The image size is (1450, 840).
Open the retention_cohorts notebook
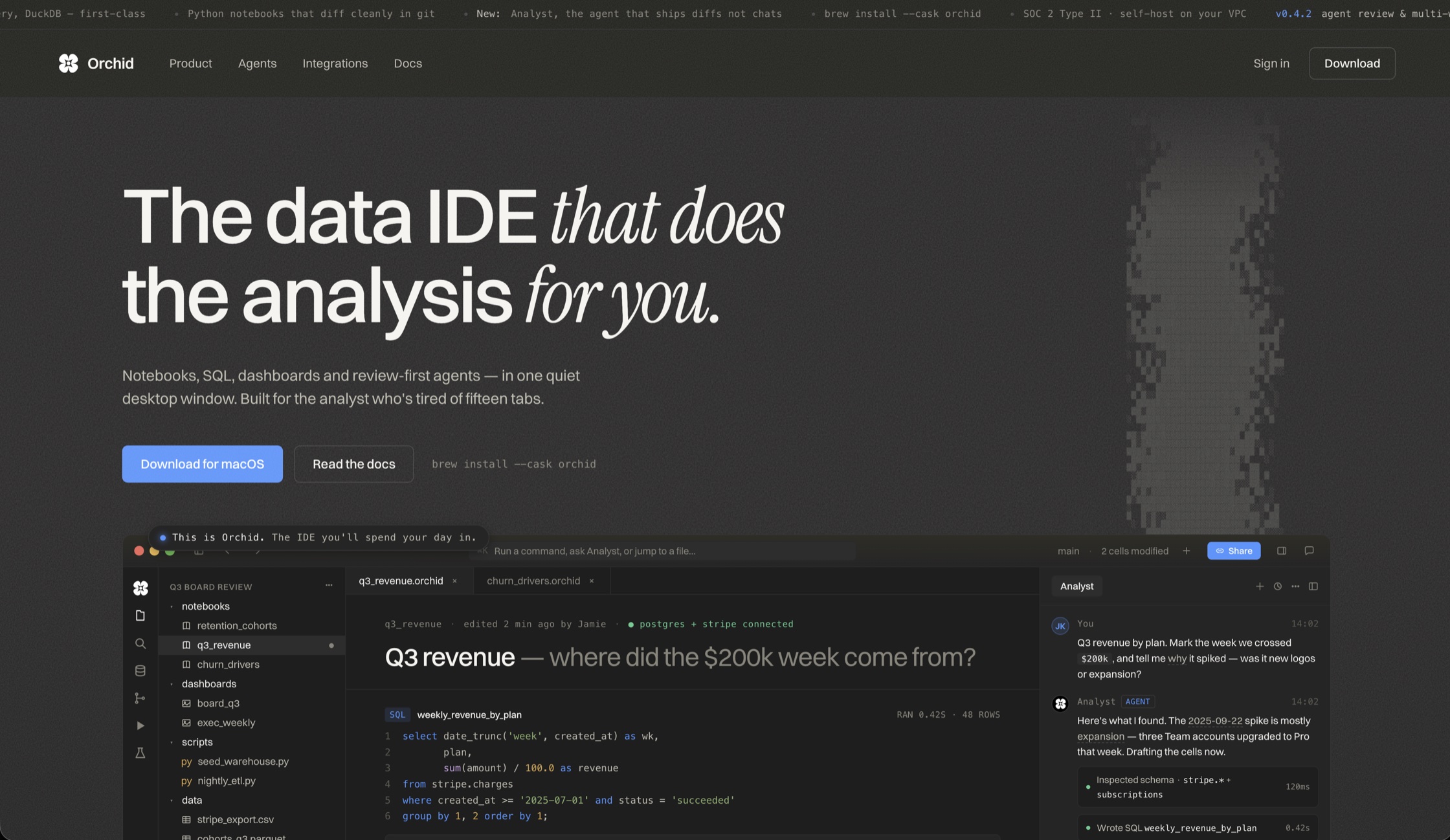click(x=252, y=626)
